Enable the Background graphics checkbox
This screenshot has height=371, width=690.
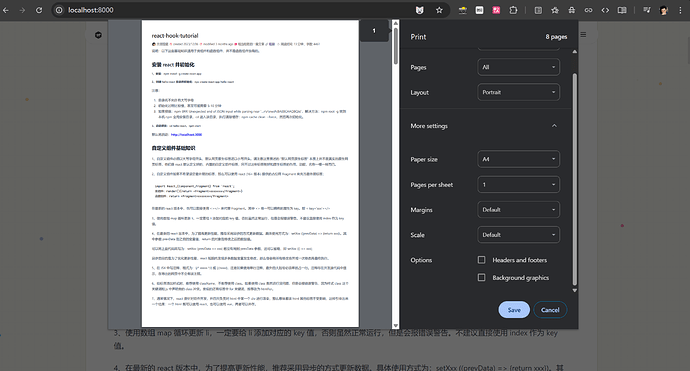point(481,277)
